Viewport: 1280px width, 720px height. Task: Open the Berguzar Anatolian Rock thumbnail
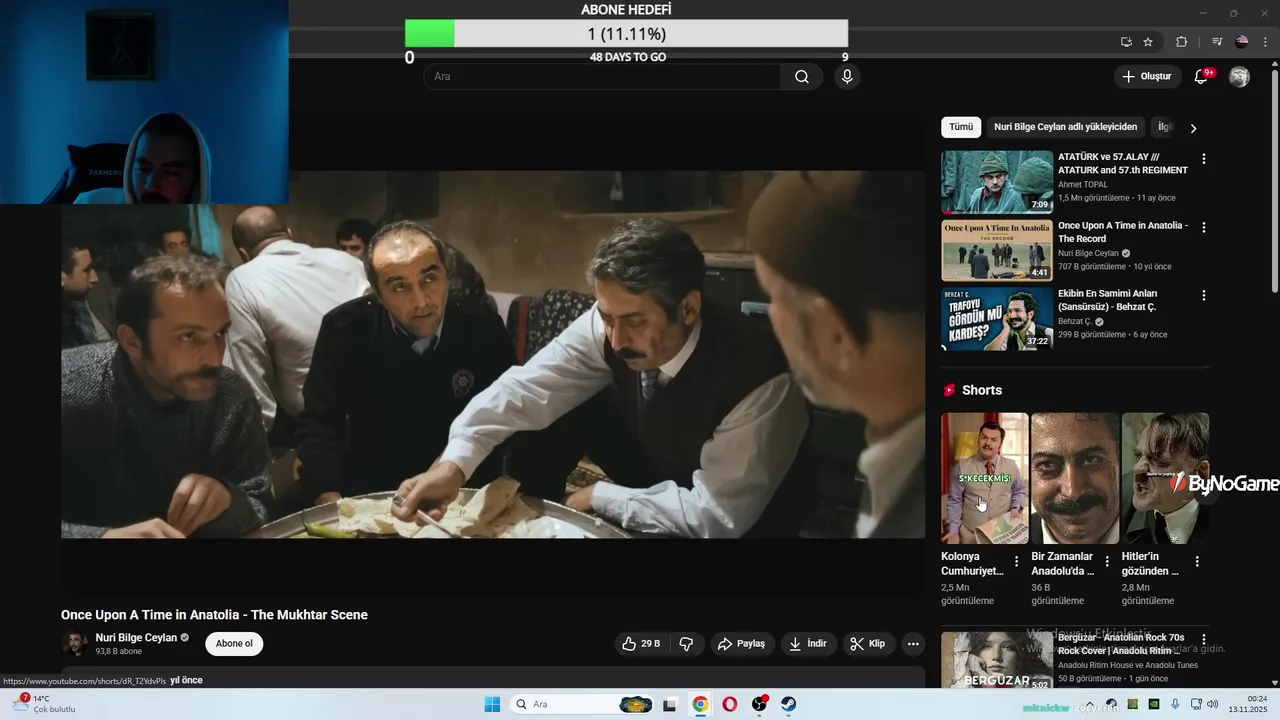997,660
